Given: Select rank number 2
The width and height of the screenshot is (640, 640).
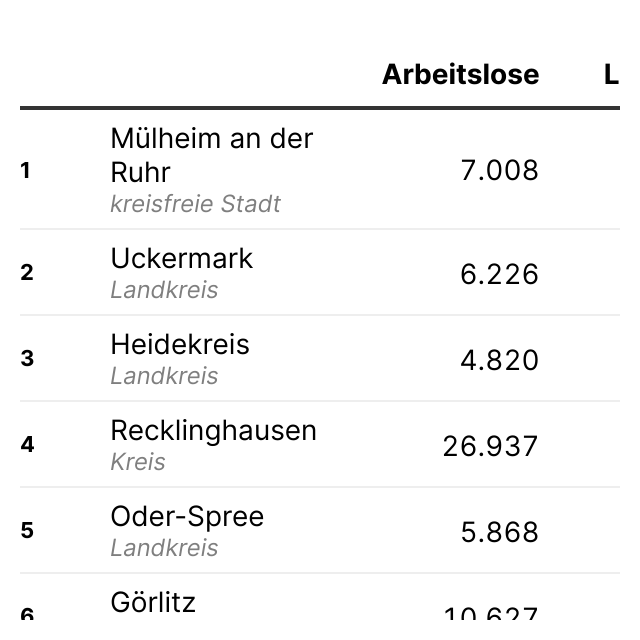Looking at the screenshot, I should pos(27,273).
